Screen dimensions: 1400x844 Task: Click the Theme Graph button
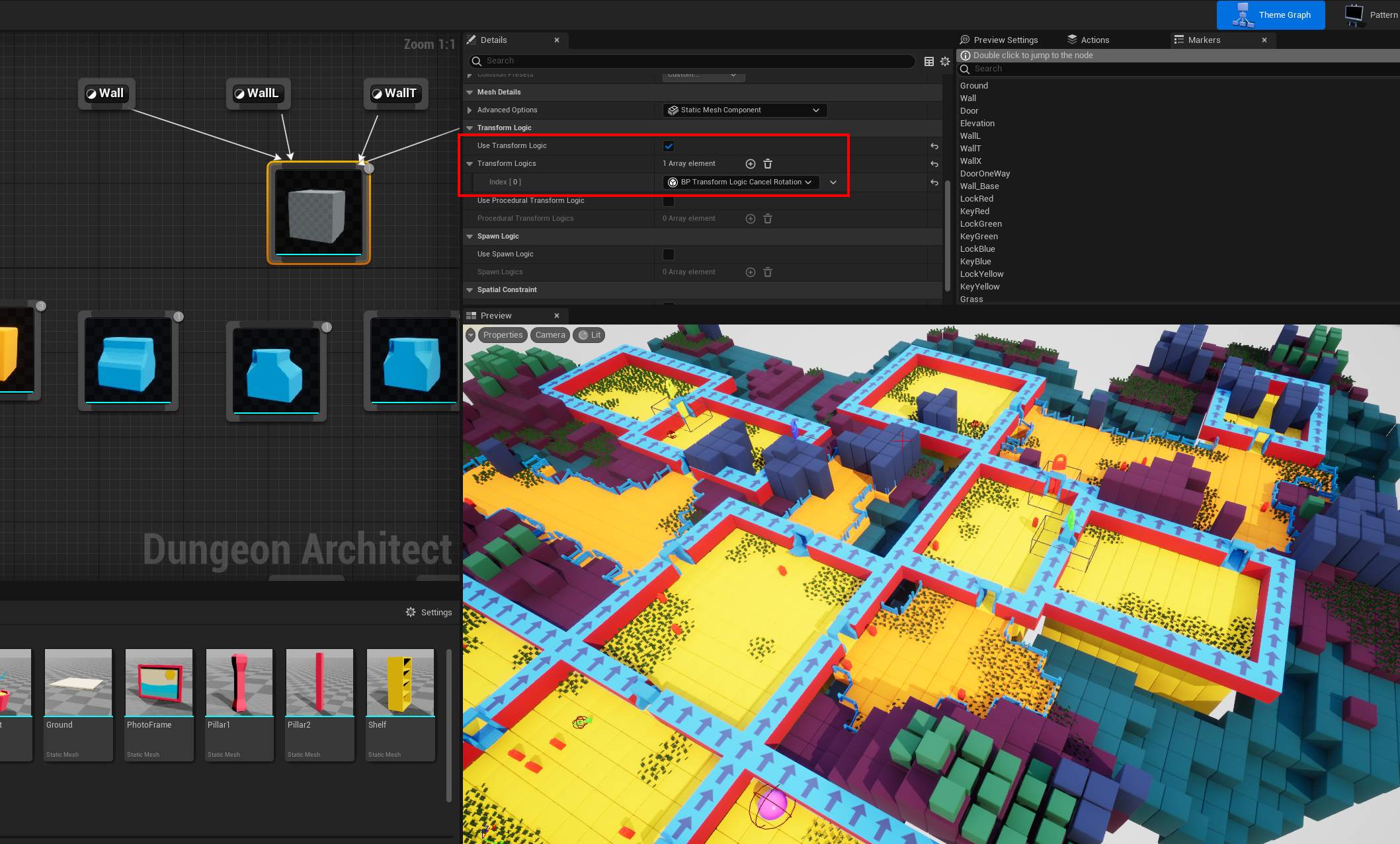click(x=1271, y=15)
